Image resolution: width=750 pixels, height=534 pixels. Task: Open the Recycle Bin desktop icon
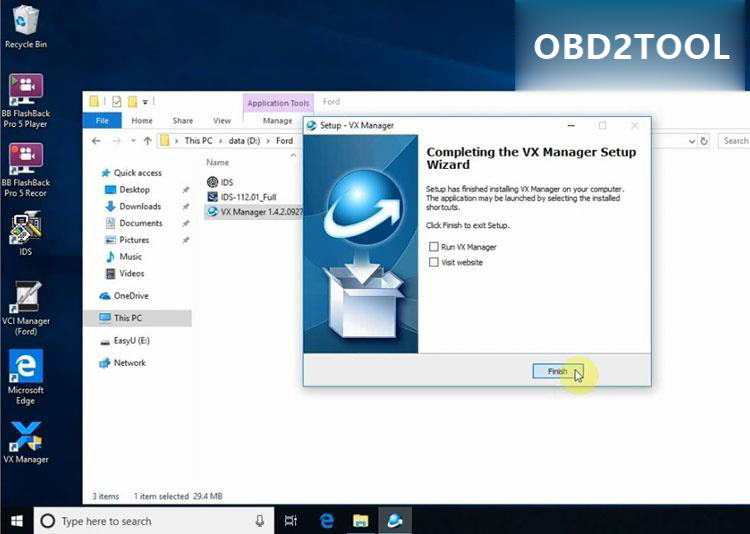click(25, 26)
